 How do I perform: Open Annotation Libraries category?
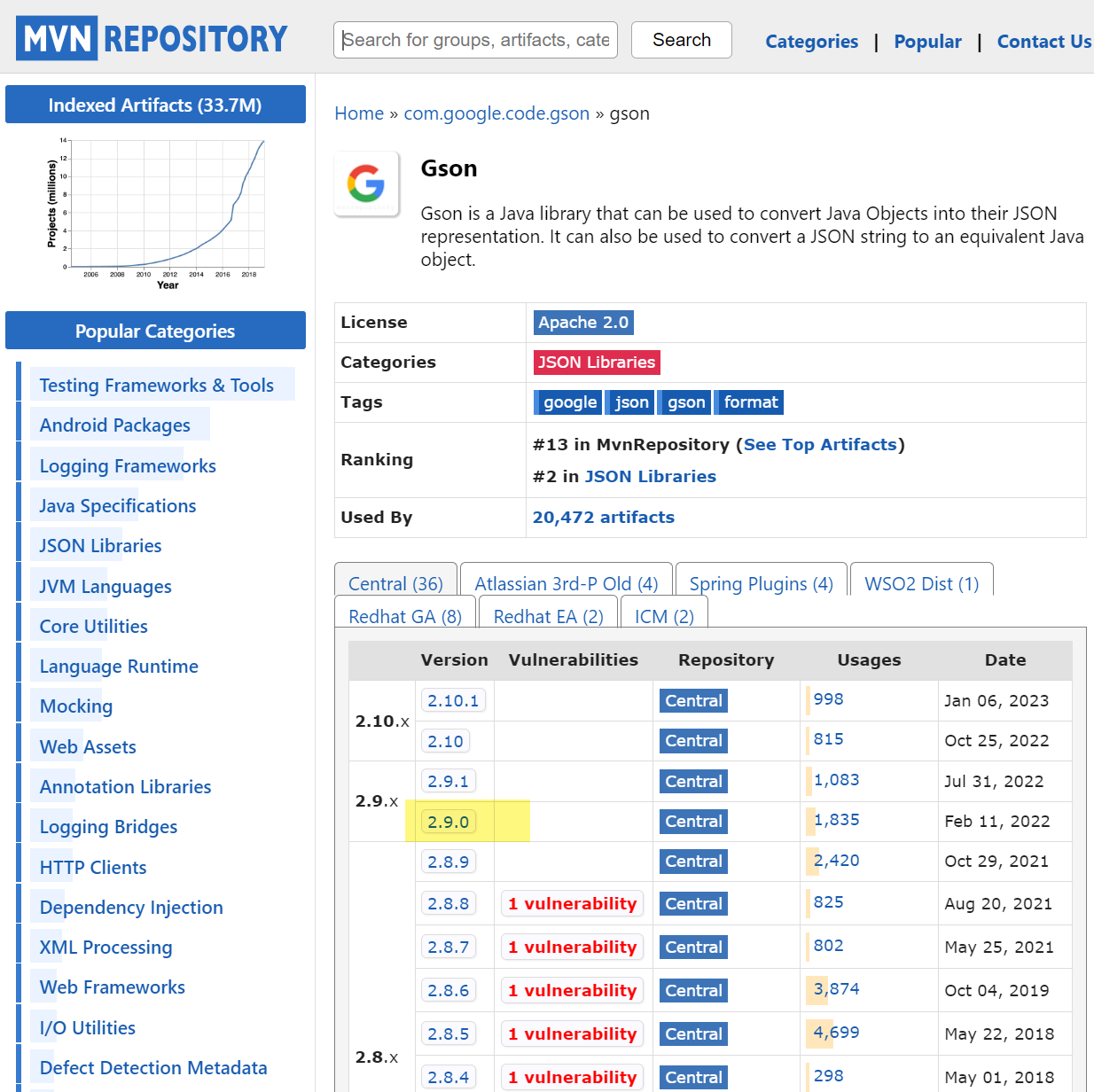tap(125, 787)
